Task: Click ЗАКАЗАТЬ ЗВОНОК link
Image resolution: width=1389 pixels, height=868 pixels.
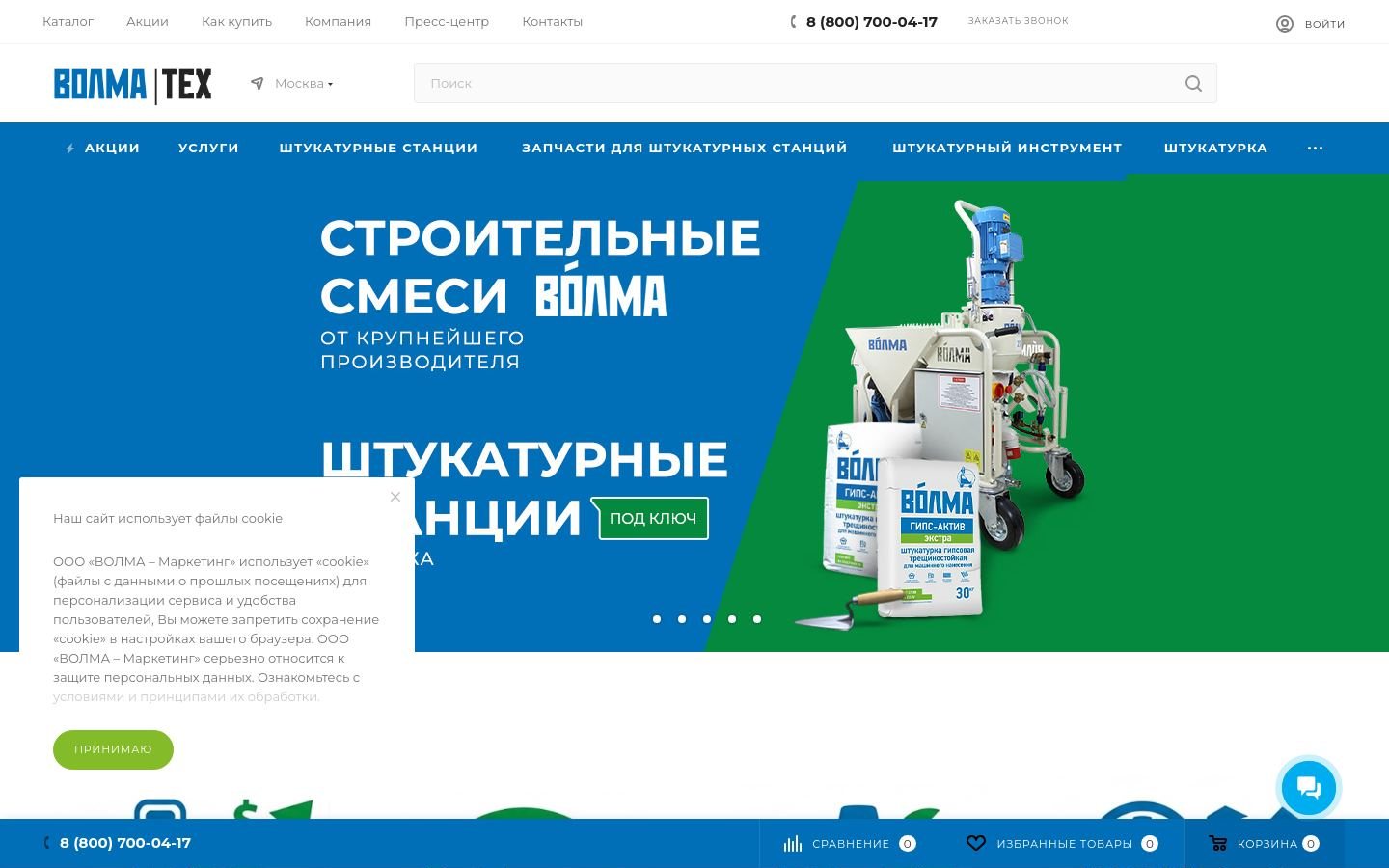Action: (1018, 21)
